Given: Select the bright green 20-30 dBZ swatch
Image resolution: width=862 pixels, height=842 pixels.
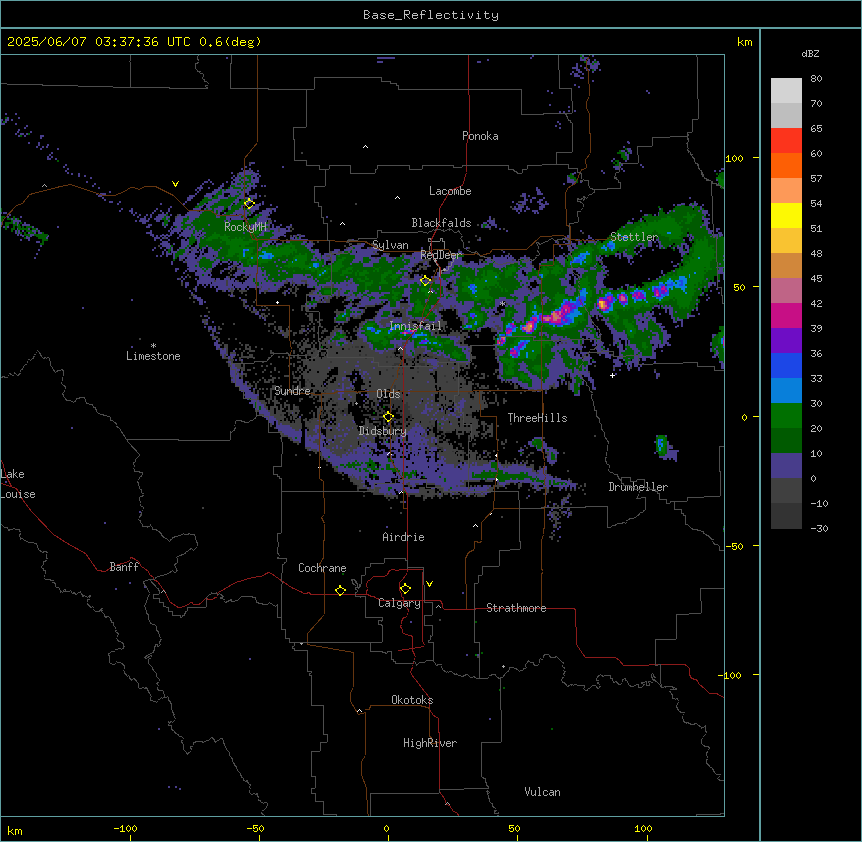Looking at the screenshot, I should tap(786, 416).
